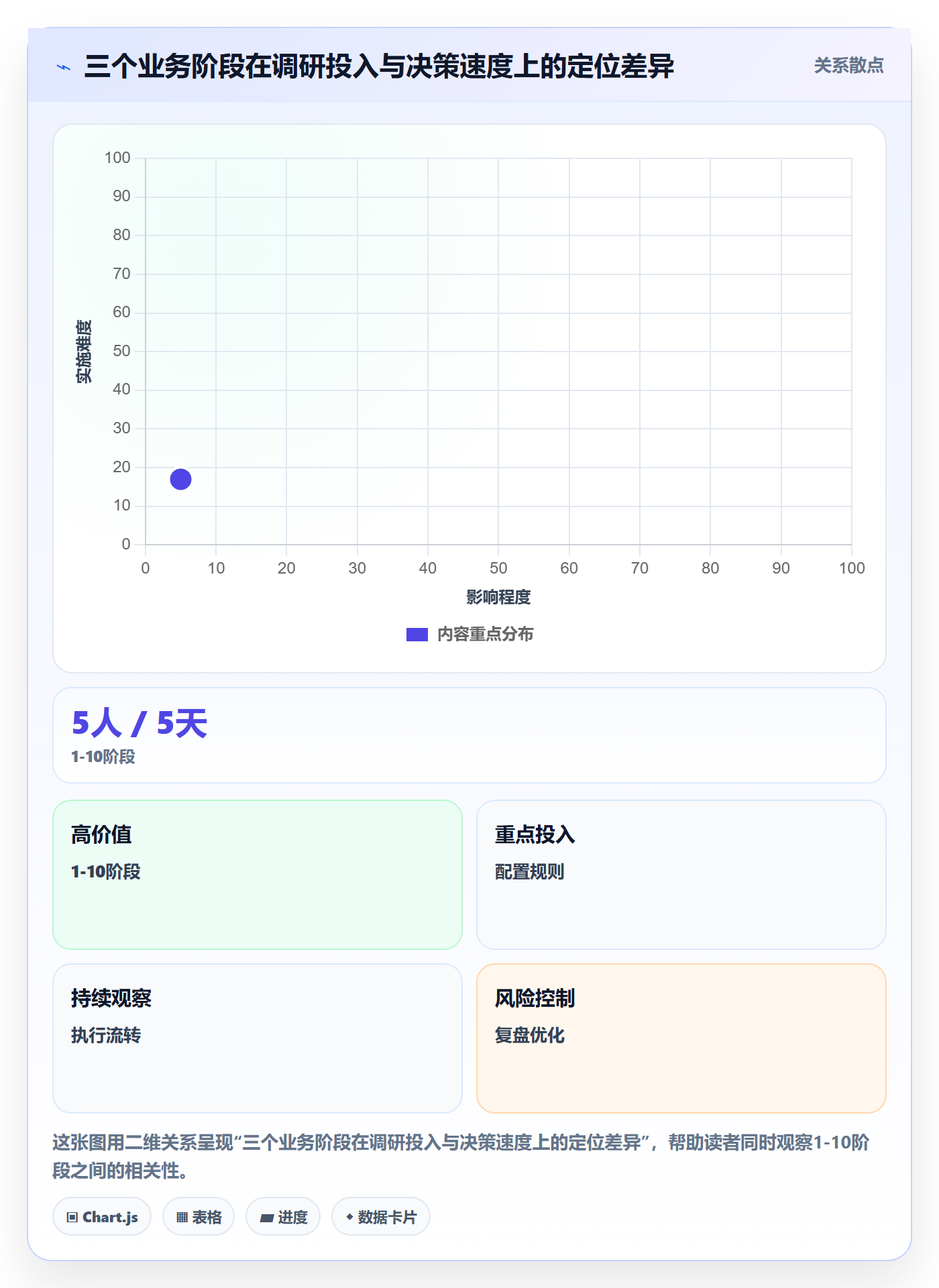This screenshot has width=939, height=1288.
Task: Click the 实施难度 y-axis title
Action: (x=84, y=352)
